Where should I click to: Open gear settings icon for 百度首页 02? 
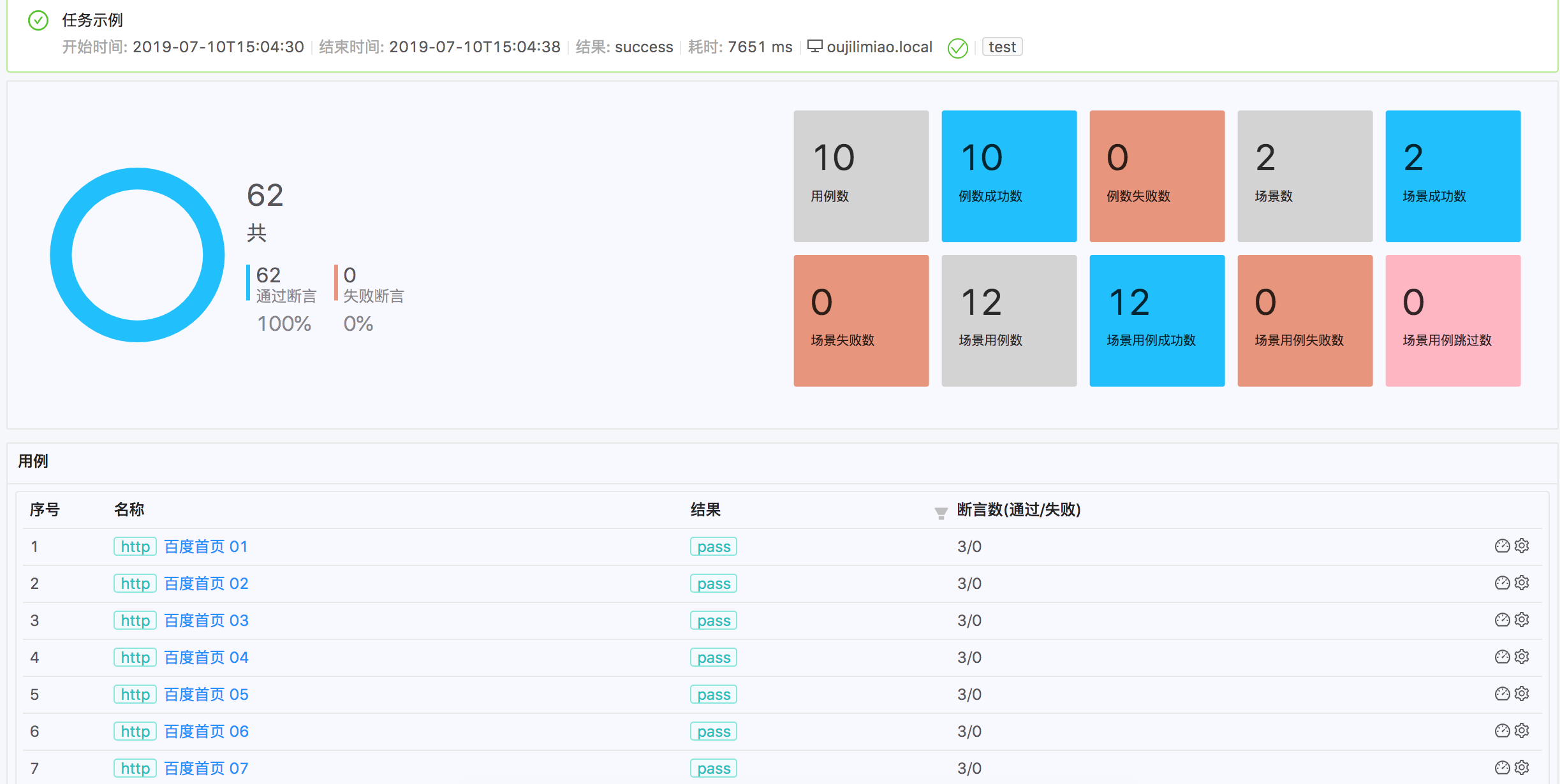pyautogui.click(x=1522, y=583)
